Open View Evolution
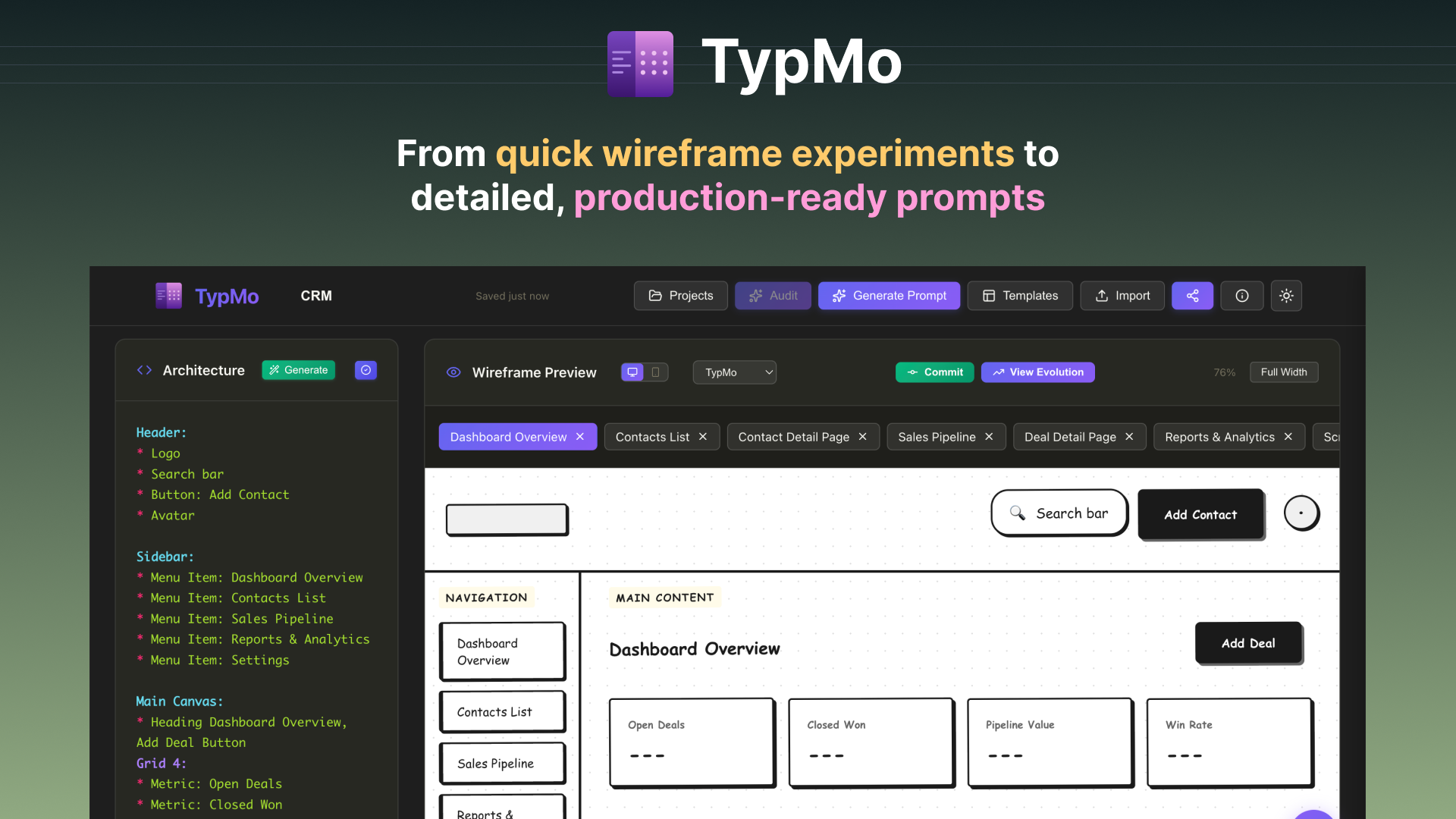Image resolution: width=1456 pixels, height=819 pixels. [1037, 372]
